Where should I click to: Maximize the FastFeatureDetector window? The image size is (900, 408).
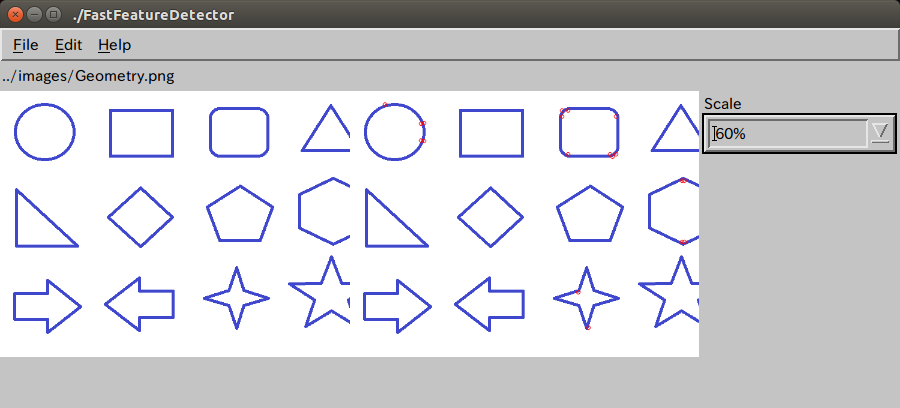pyautogui.click(x=53, y=15)
